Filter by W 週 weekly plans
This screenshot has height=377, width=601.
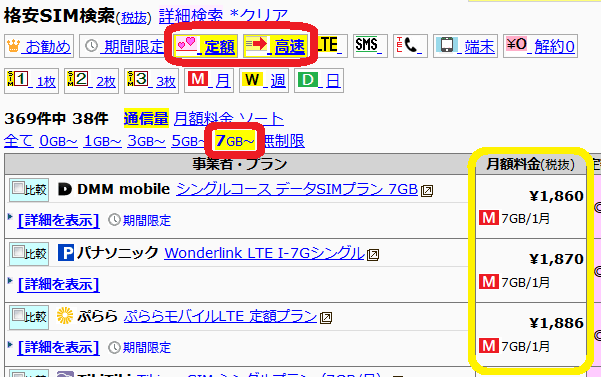point(264,80)
